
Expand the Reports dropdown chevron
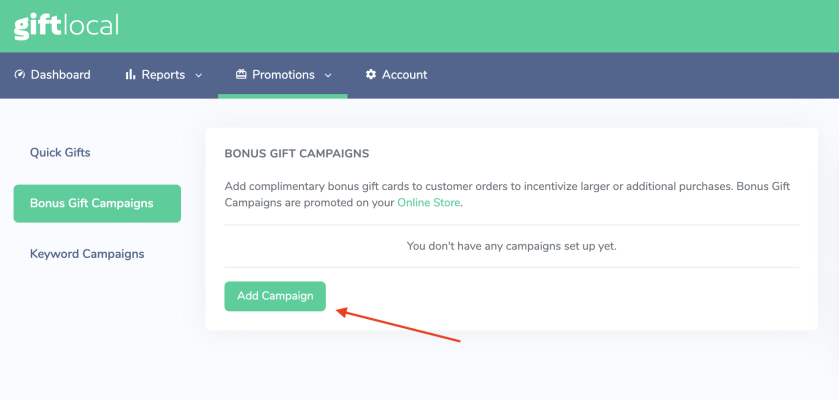click(198, 75)
